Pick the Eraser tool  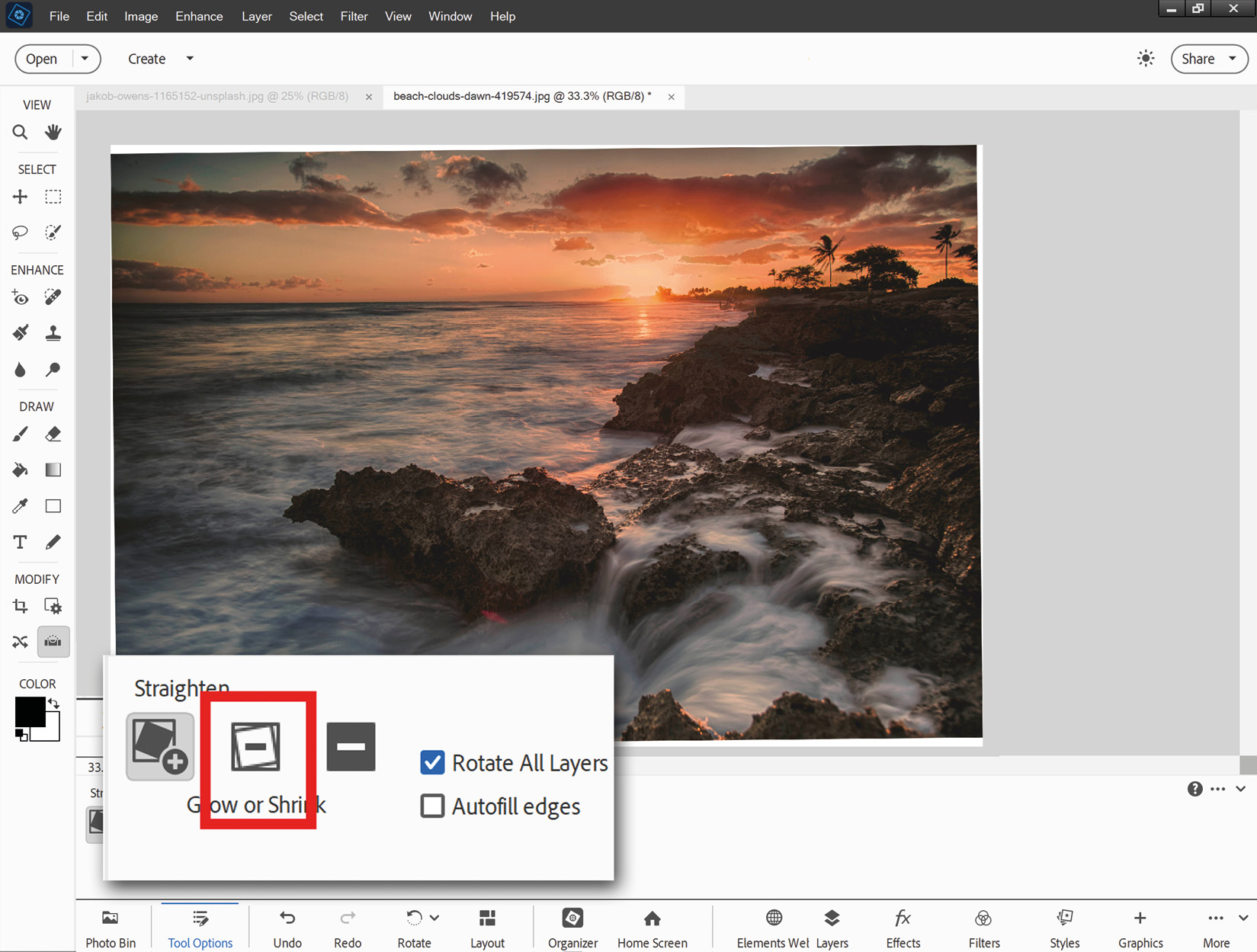click(x=53, y=434)
